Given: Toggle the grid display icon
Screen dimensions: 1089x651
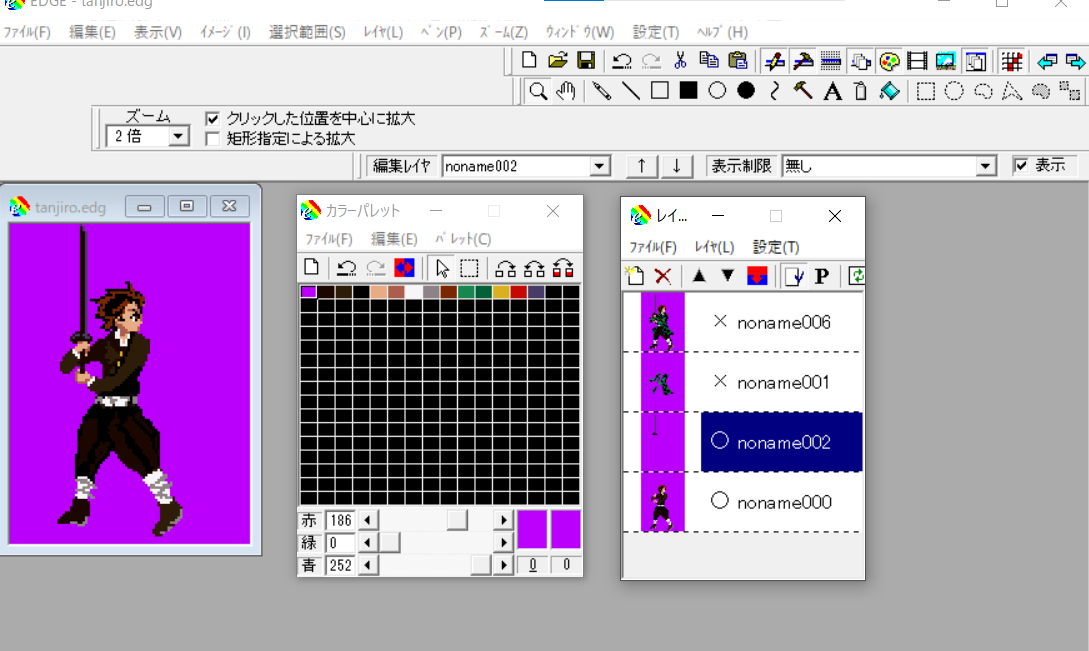Looking at the screenshot, I should (1012, 61).
